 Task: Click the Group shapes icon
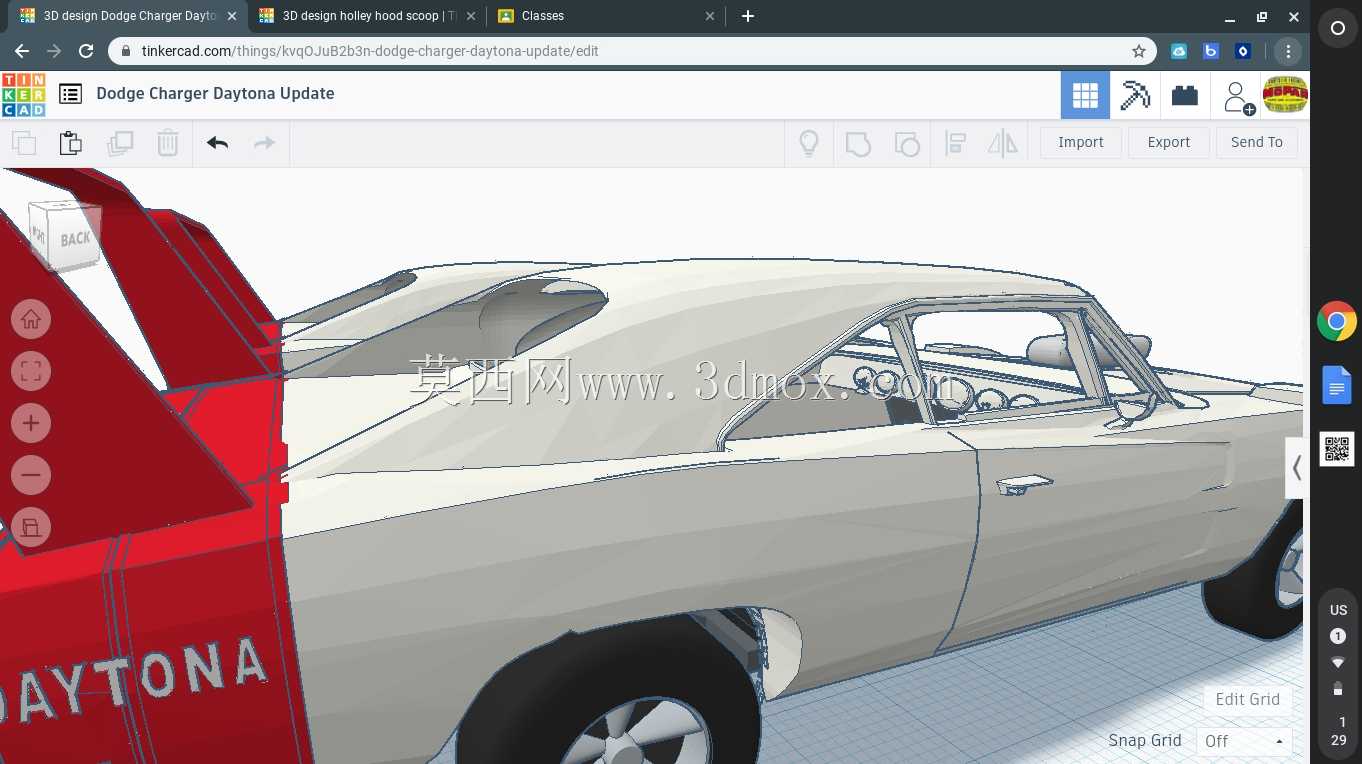(x=858, y=143)
